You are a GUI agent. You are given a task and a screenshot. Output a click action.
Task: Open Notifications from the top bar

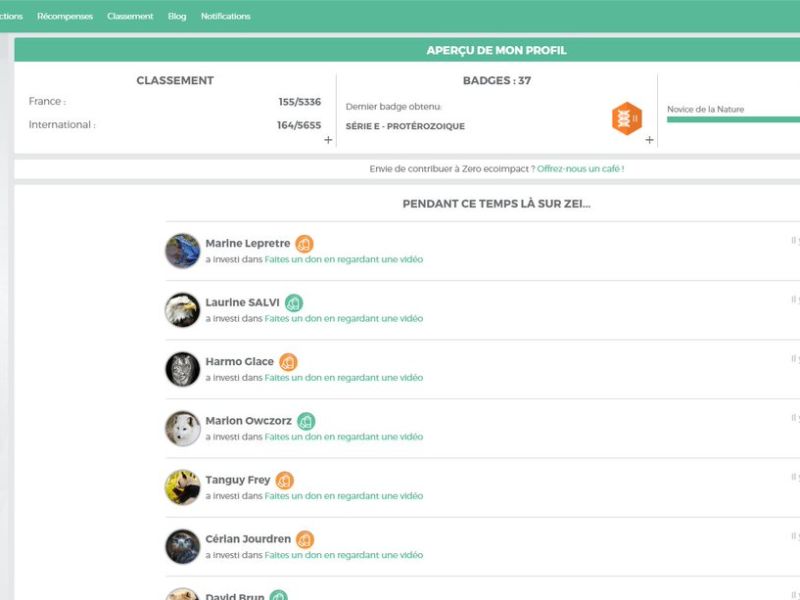point(226,16)
